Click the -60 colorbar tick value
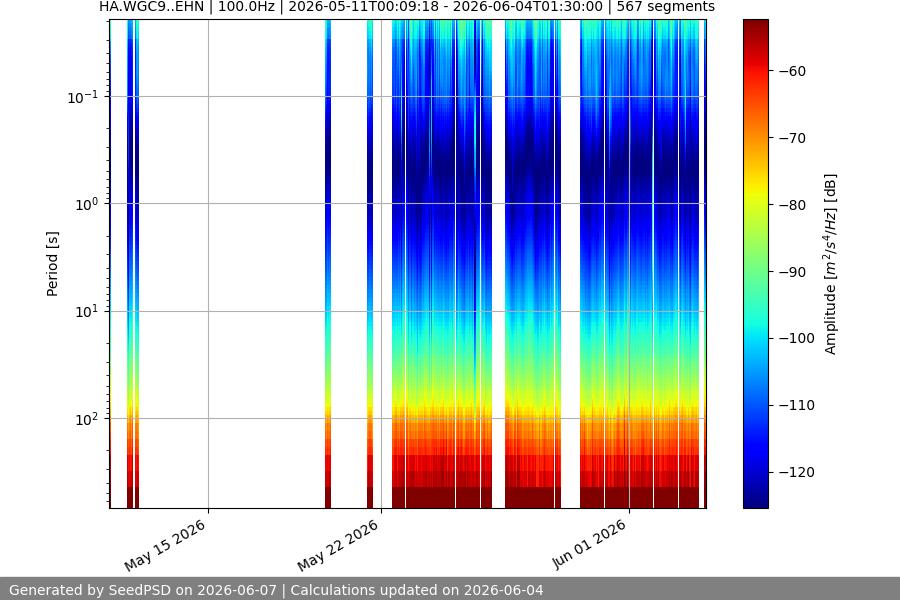 coord(792,71)
